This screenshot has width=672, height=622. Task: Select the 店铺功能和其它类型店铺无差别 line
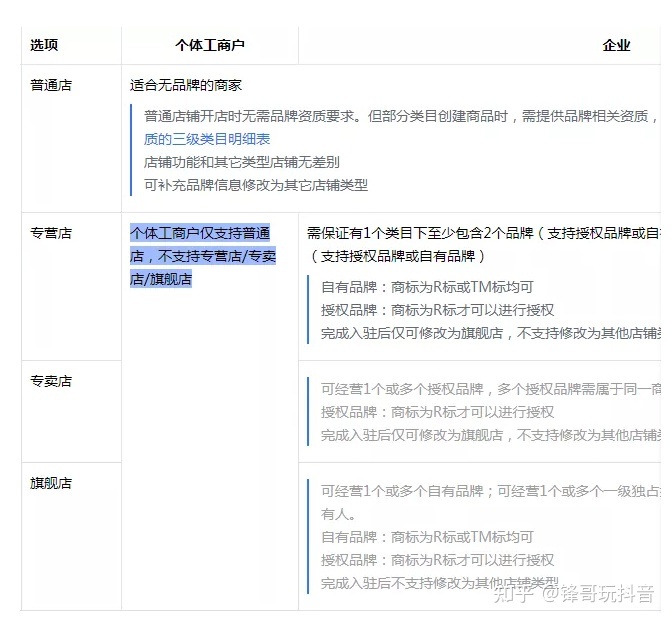point(242,162)
